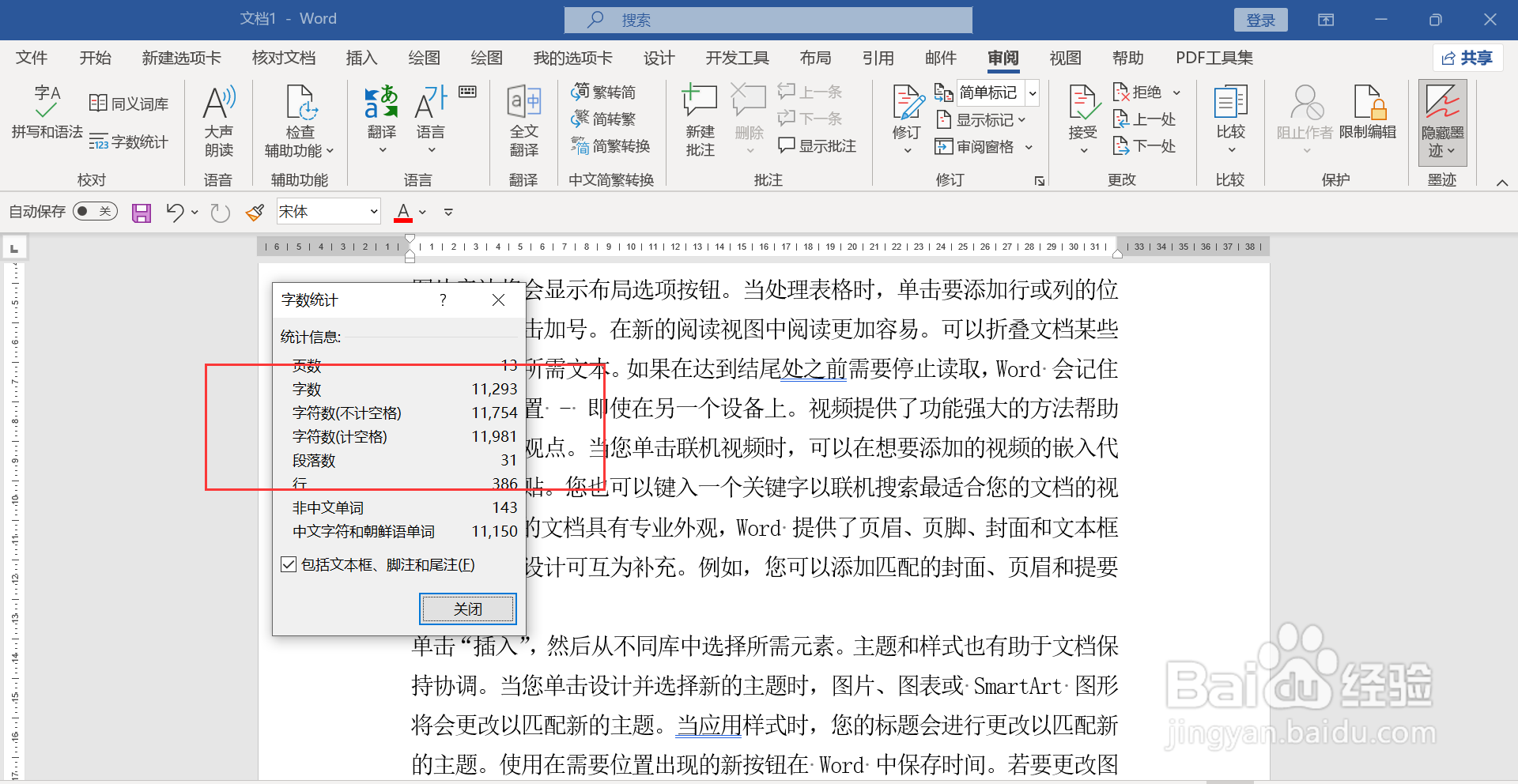Screen dimensions: 1518x784
Task: Expand the Show Markup (显示标记) menu
Action: point(981,120)
